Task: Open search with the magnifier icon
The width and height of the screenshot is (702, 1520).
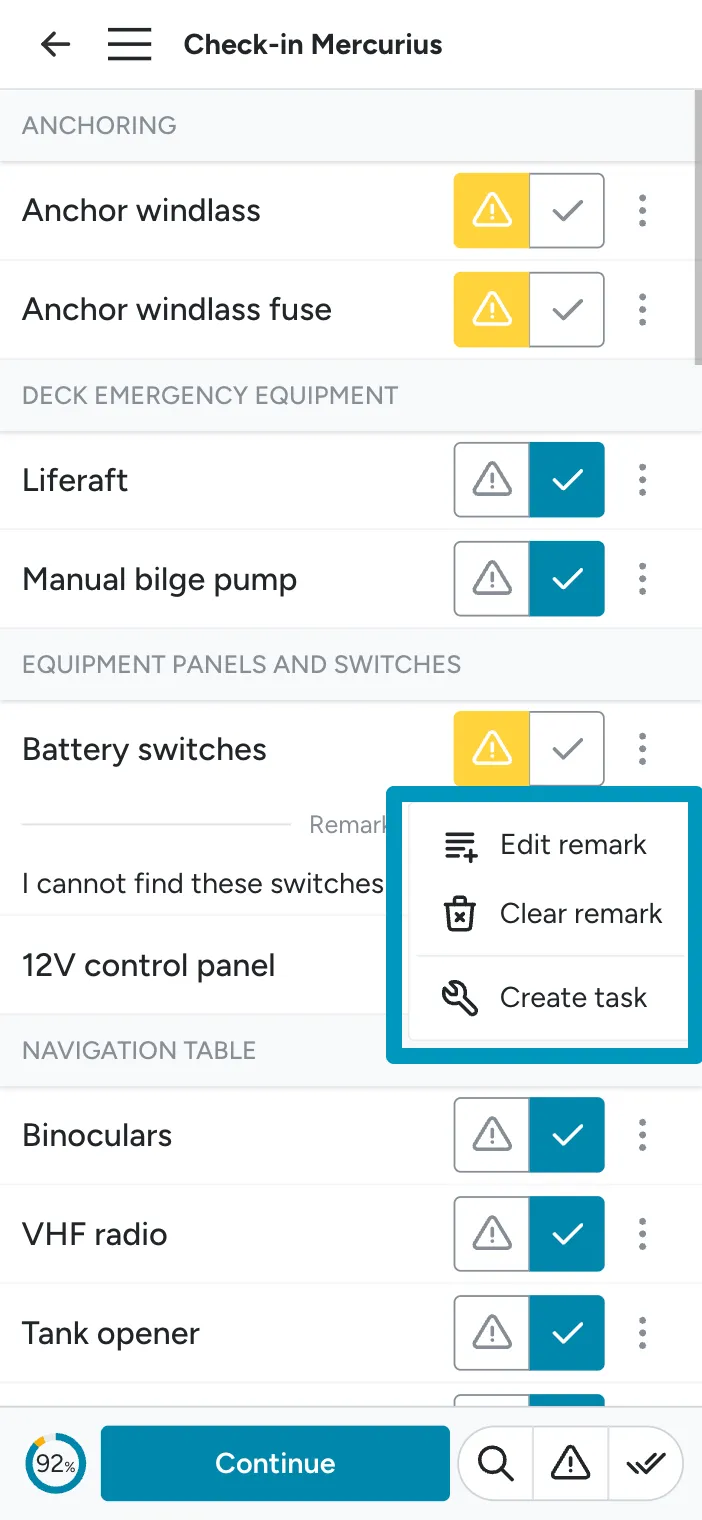Action: pos(496,1464)
